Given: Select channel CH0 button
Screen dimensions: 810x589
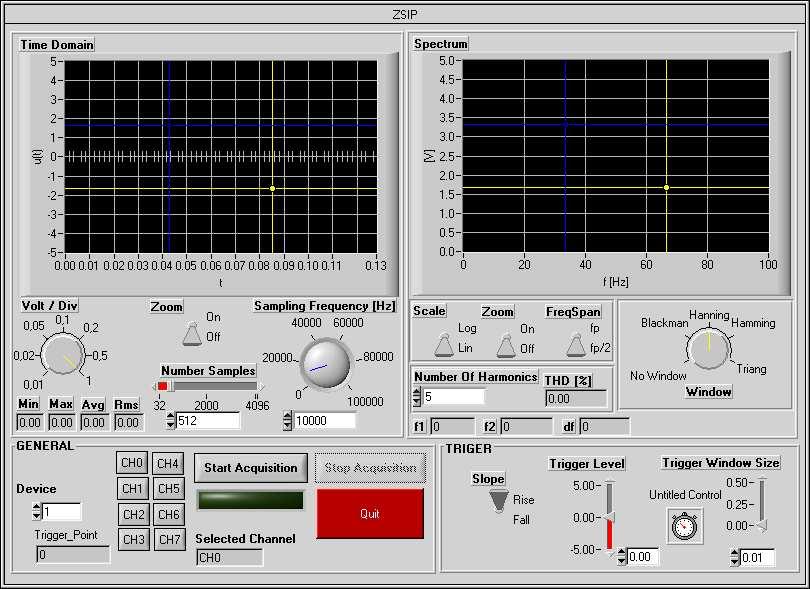Looking at the screenshot, I should pyautogui.click(x=132, y=463).
